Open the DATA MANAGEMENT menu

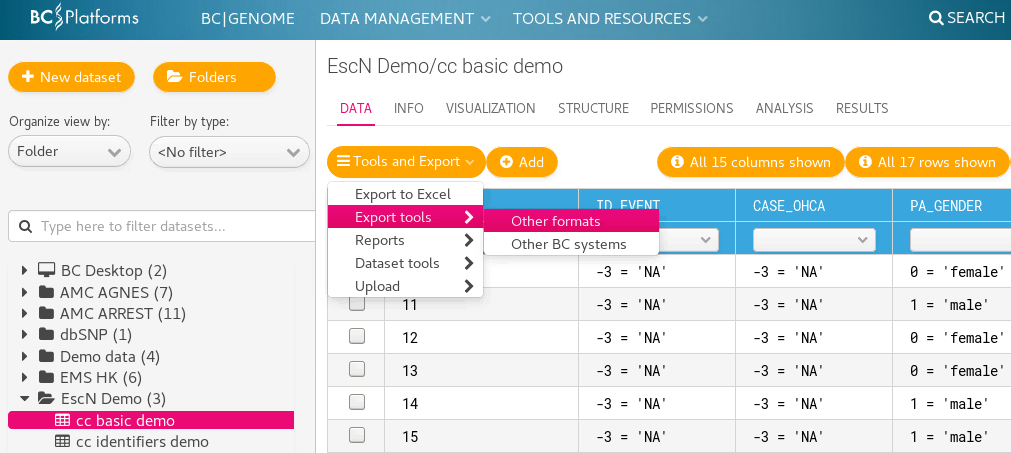405,19
